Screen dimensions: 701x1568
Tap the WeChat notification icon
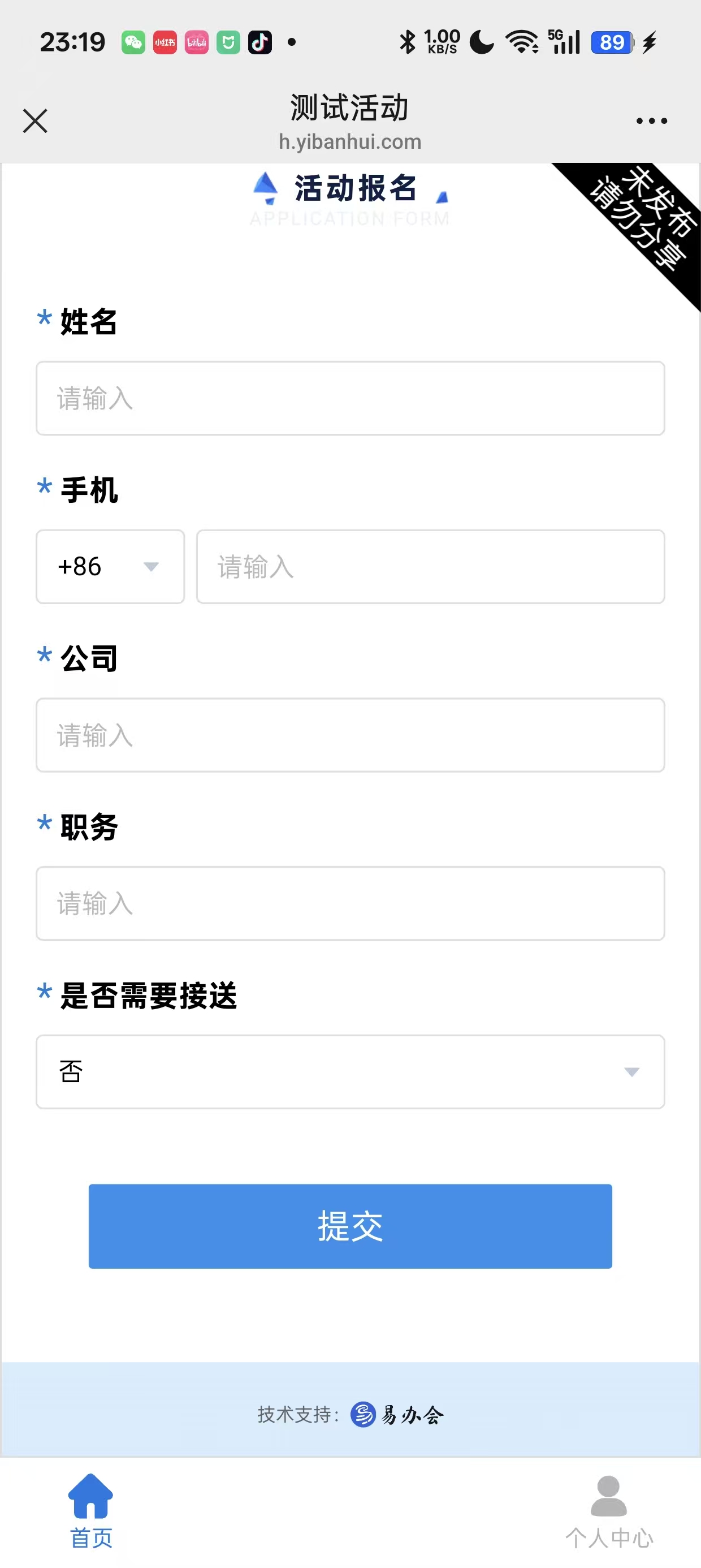pyautogui.click(x=133, y=42)
